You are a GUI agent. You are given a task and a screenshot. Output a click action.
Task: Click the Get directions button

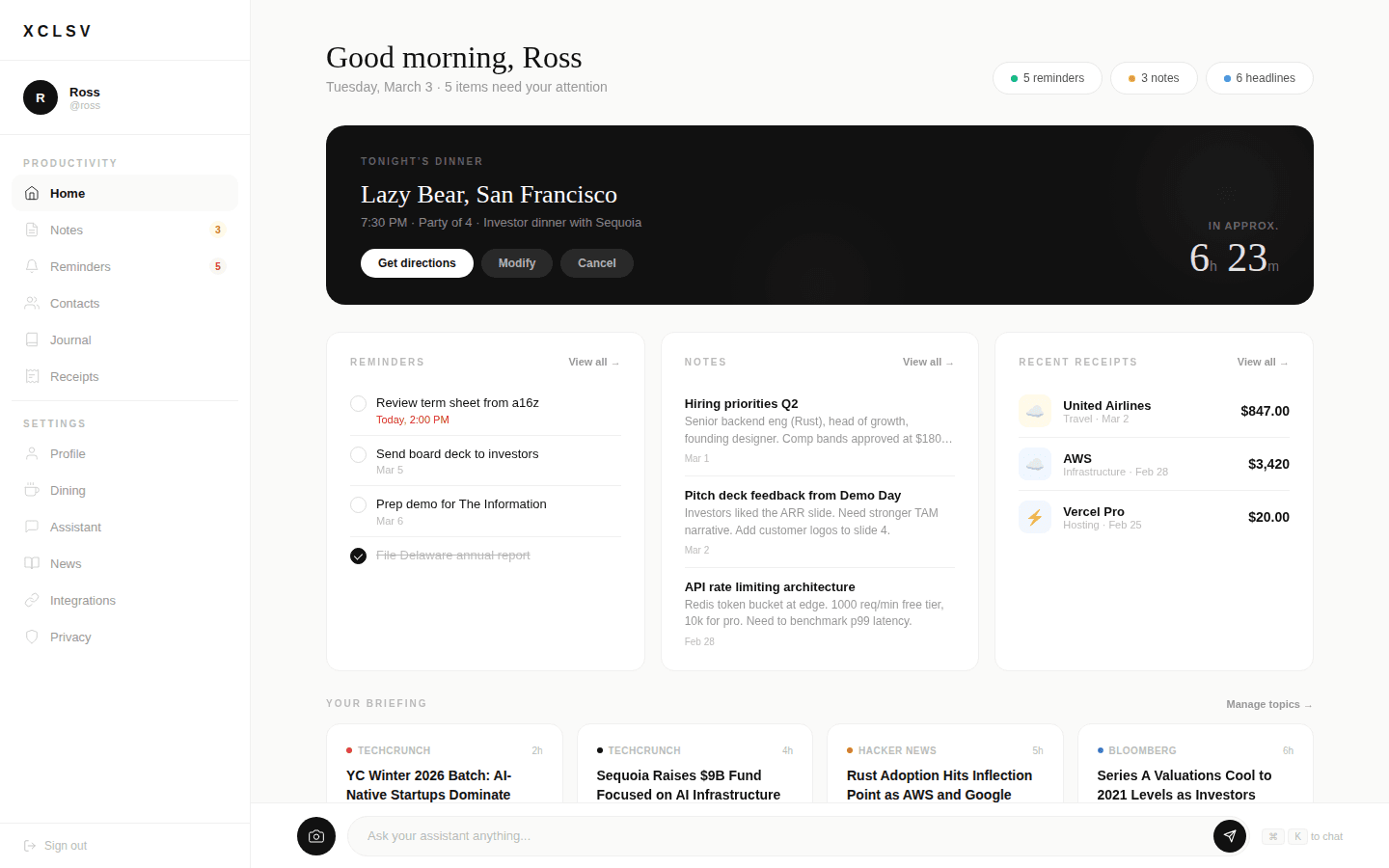417,263
